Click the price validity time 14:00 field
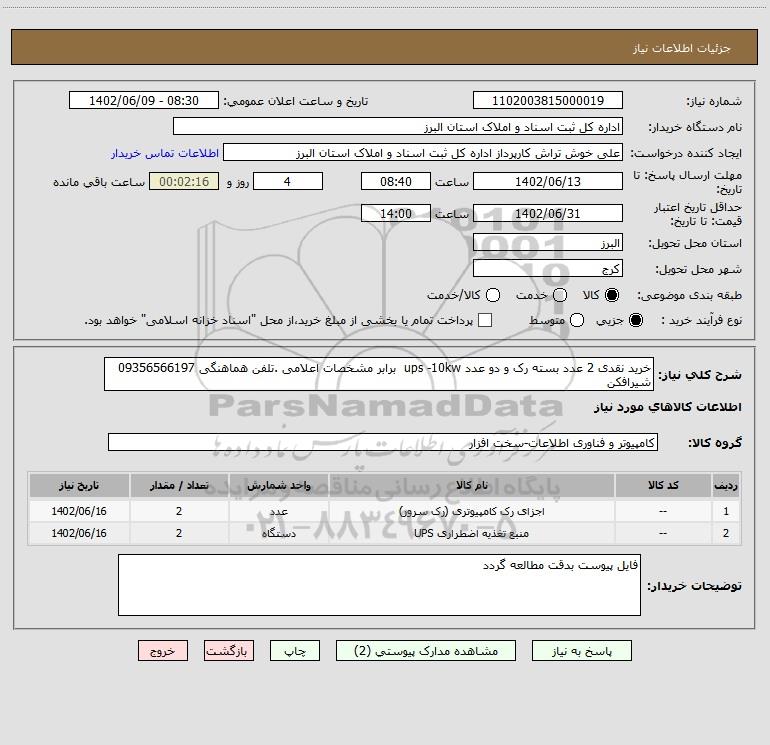This screenshot has width=770, height=745. click(396, 214)
